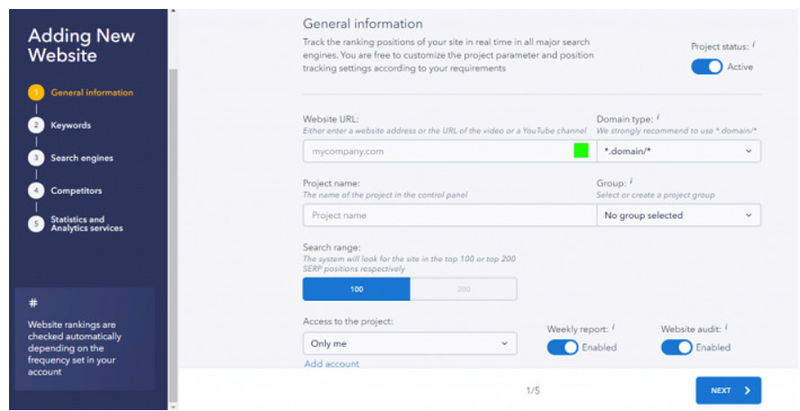Click the step 1 circle icon
The height and width of the screenshot is (411, 800).
[x=36, y=92]
